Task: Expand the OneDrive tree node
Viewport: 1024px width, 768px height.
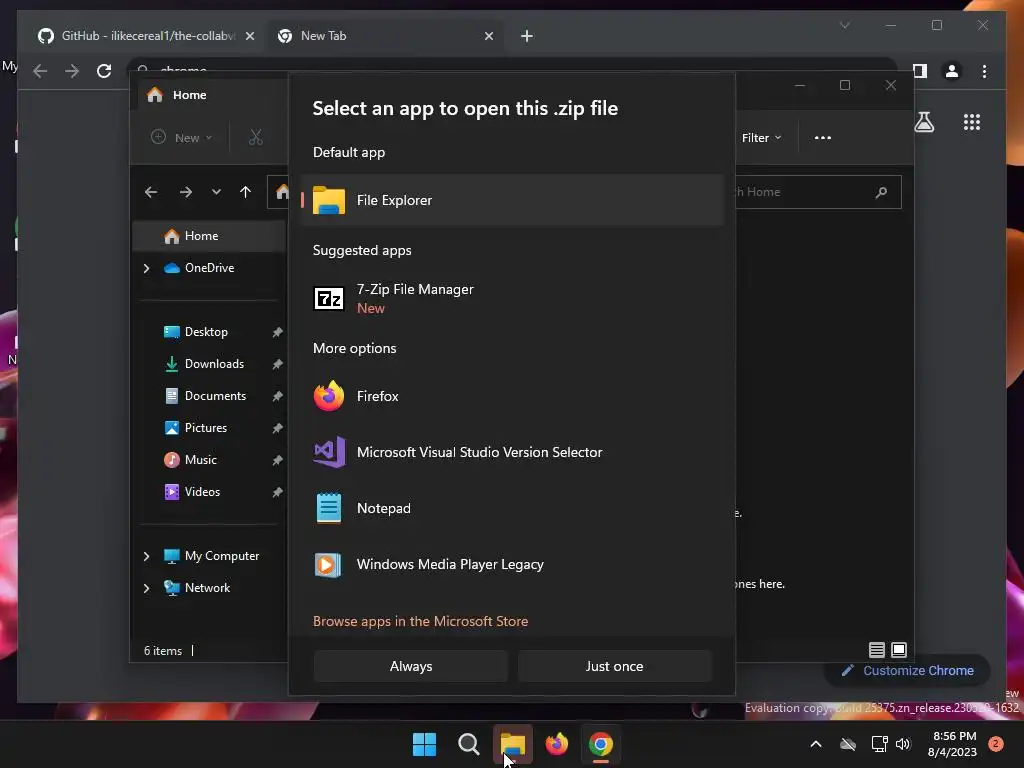Action: point(146,268)
